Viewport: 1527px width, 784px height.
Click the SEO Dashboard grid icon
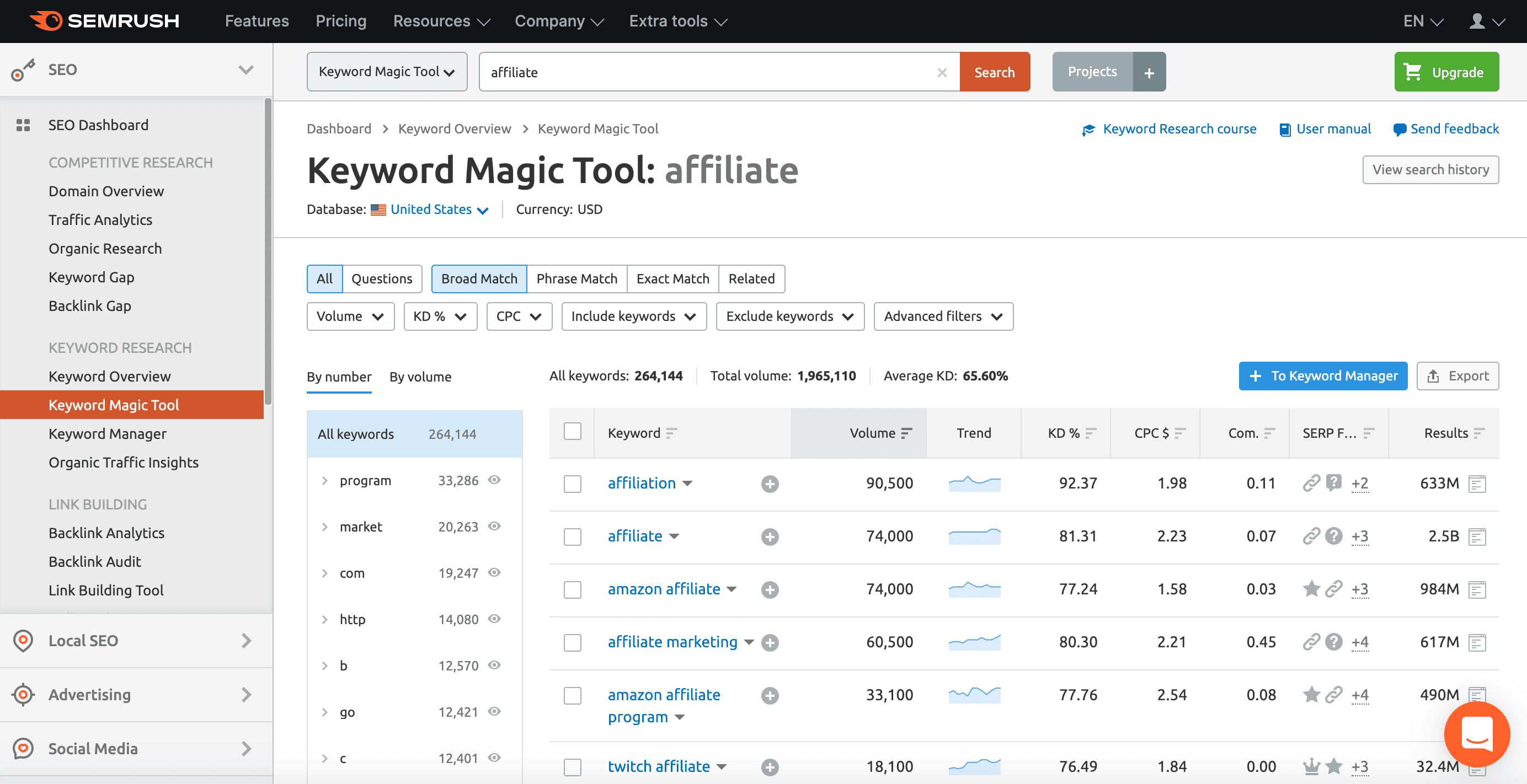tap(23, 125)
